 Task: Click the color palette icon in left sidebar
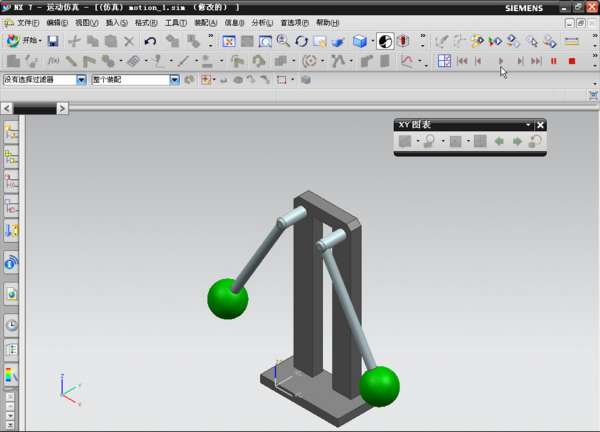[11, 376]
